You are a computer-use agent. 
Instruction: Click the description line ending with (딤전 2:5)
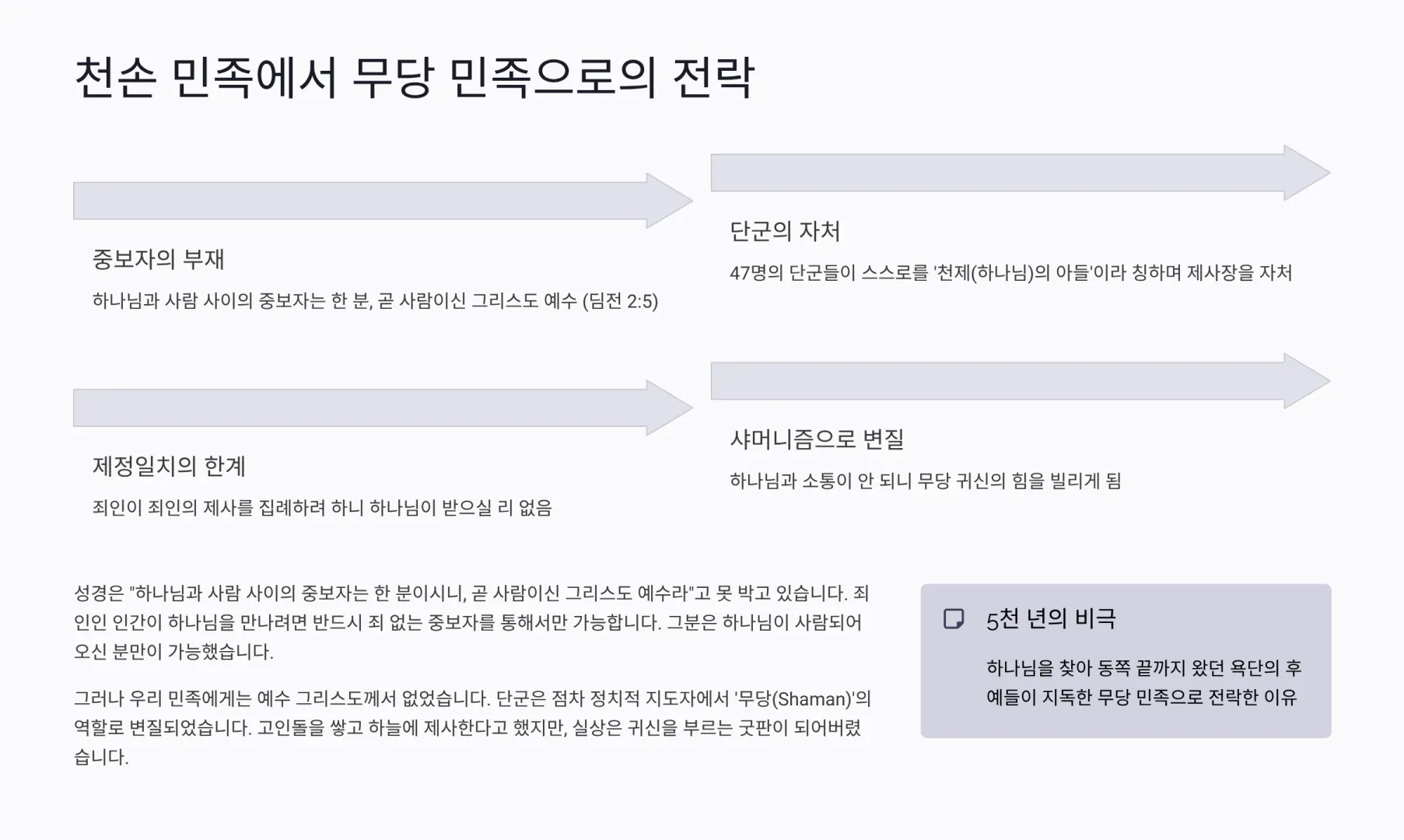[x=375, y=301]
